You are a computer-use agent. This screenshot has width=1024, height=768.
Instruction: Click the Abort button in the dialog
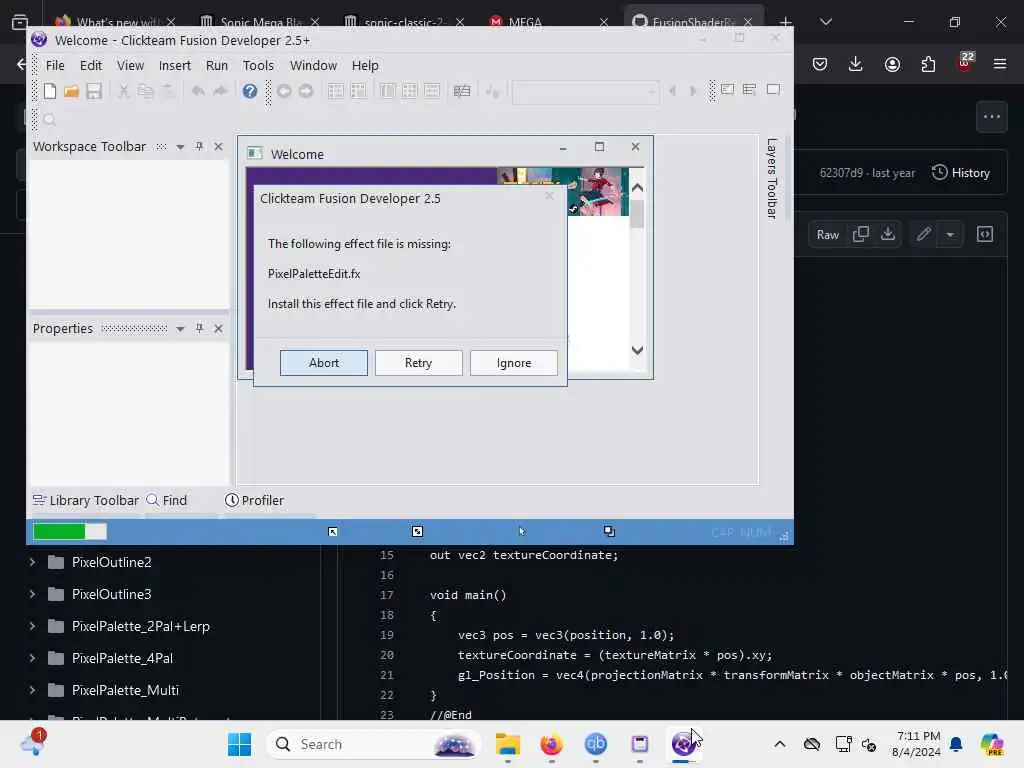point(324,362)
